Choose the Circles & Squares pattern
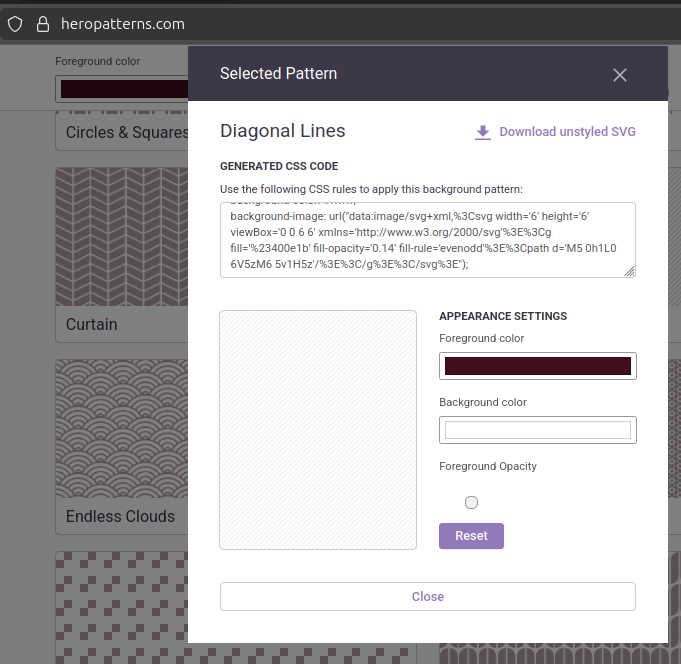The width and height of the screenshot is (681, 664). tap(120, 132)
